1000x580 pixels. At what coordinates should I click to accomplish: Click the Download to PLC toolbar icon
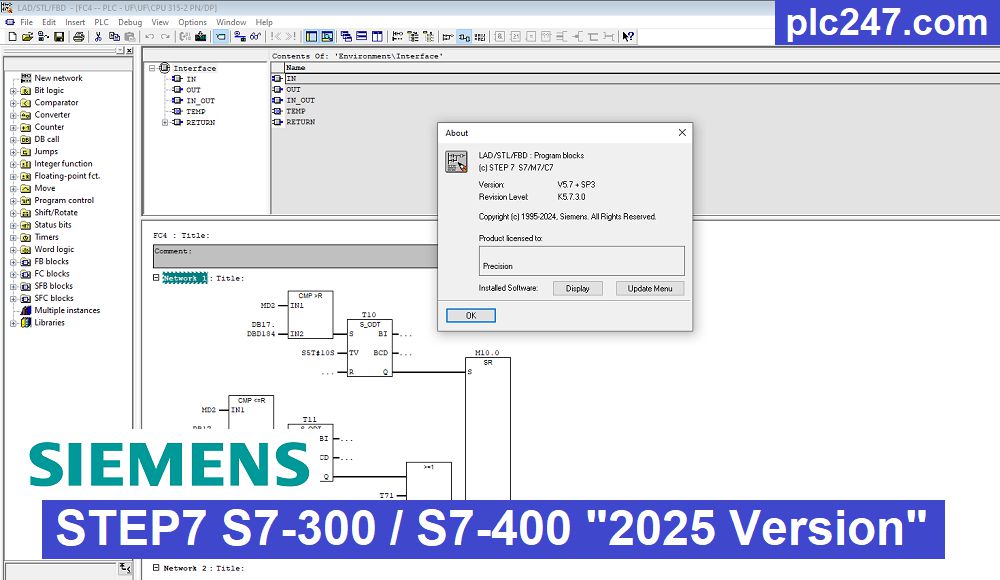pyautogui.click(x=200, y=37)
